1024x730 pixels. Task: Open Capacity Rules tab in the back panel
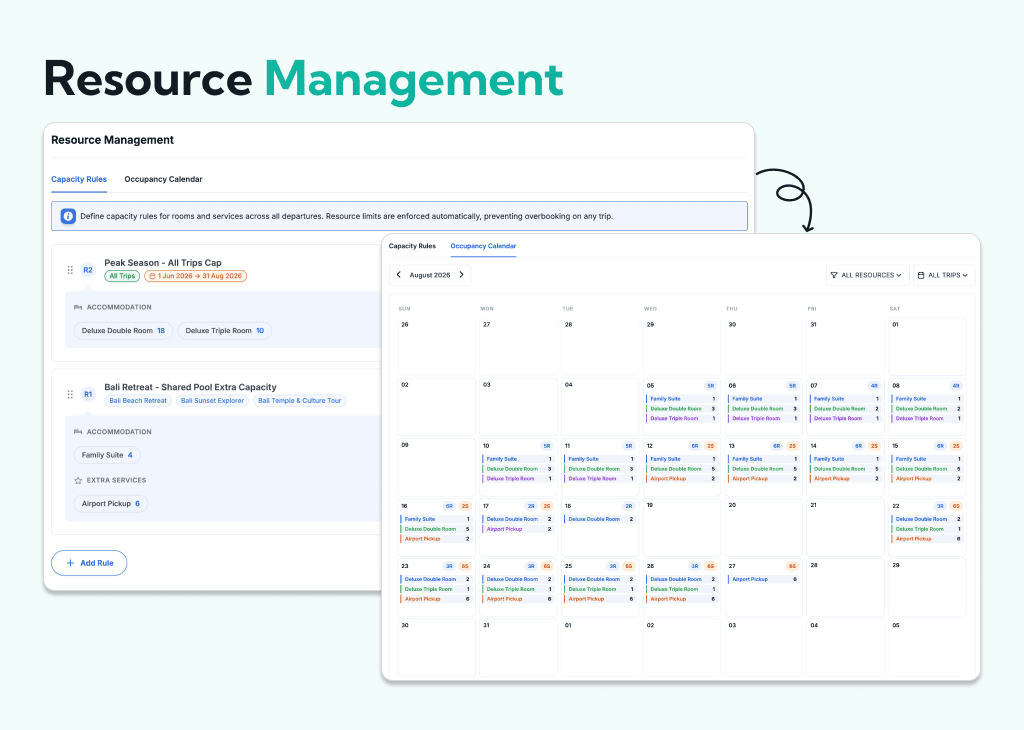click(x=79, y=179)
